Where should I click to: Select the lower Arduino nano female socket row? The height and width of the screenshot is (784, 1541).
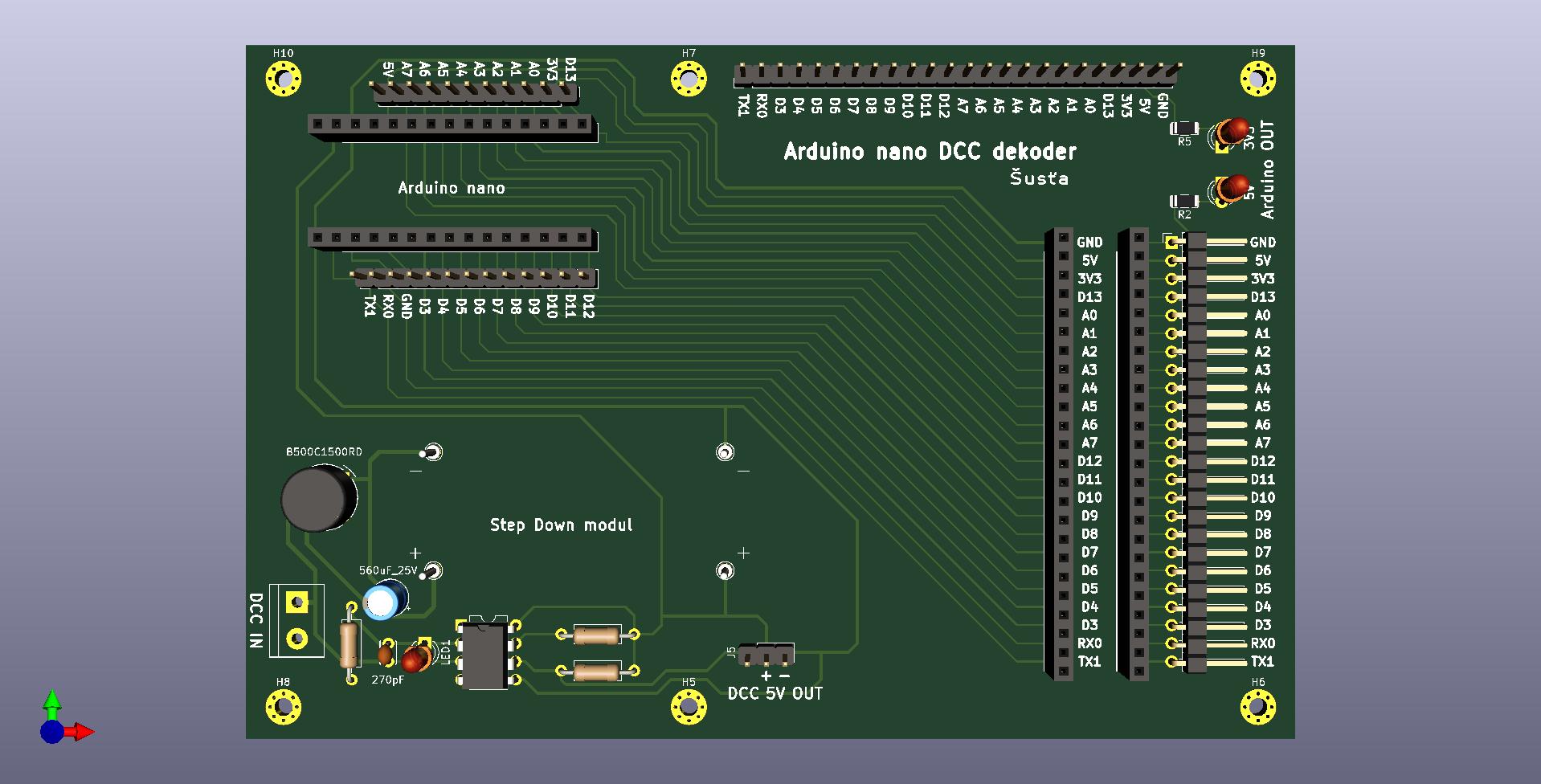[x=452, y=239]
